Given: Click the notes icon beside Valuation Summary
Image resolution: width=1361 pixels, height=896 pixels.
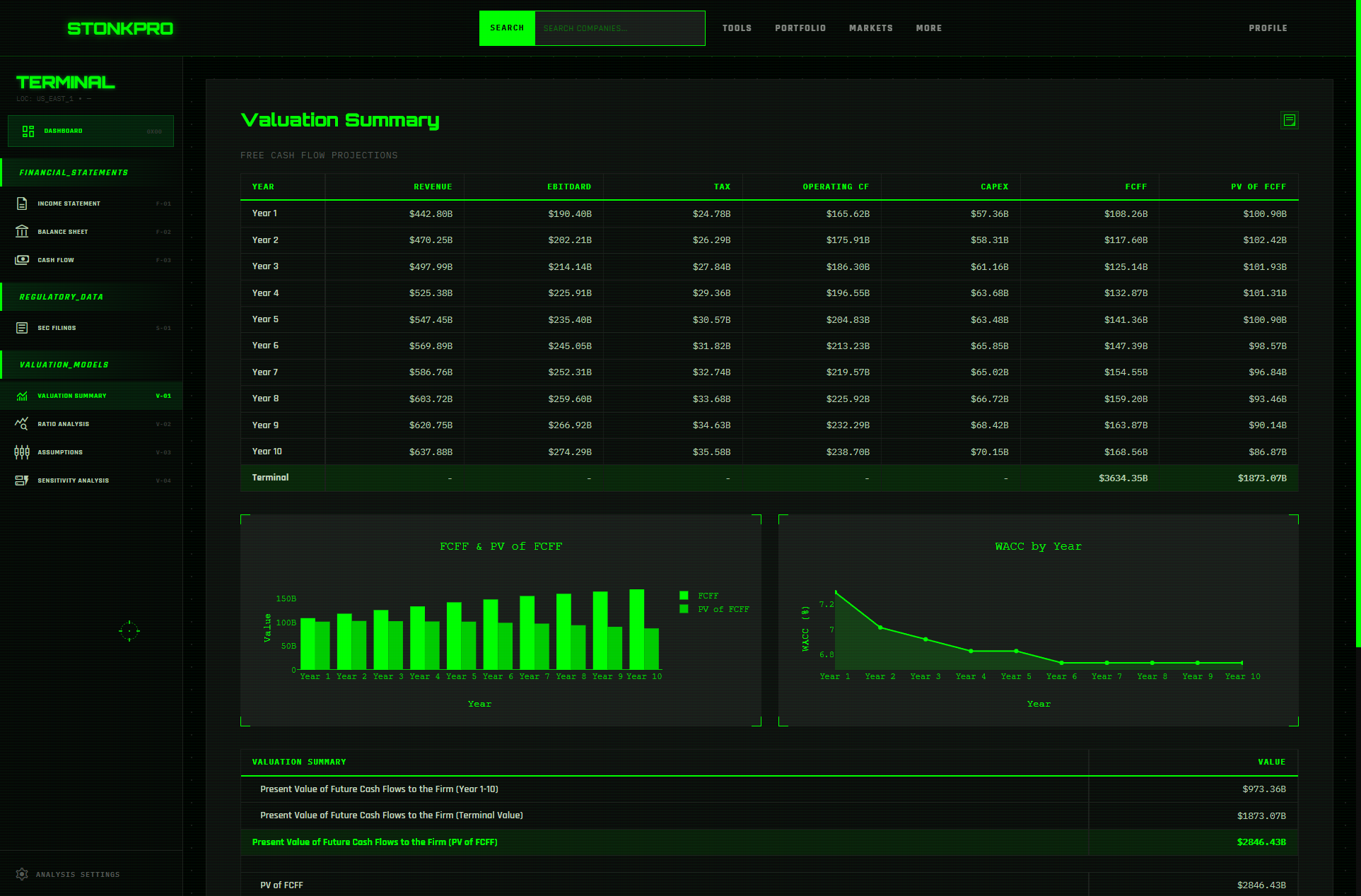Looking at the screenshot, I should (x=1289, y=120).
